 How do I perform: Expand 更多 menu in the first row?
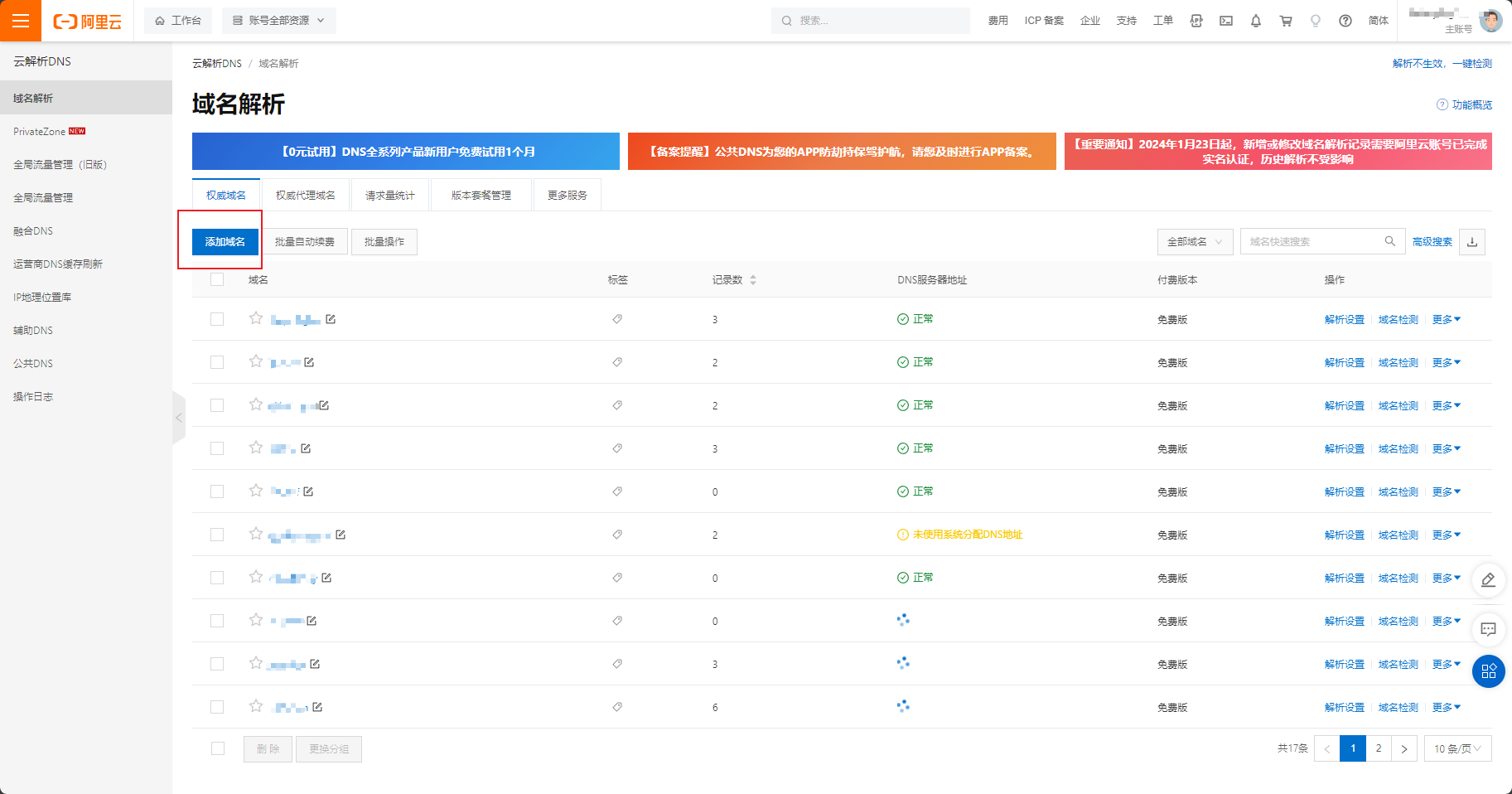[x=1447, y=319]
